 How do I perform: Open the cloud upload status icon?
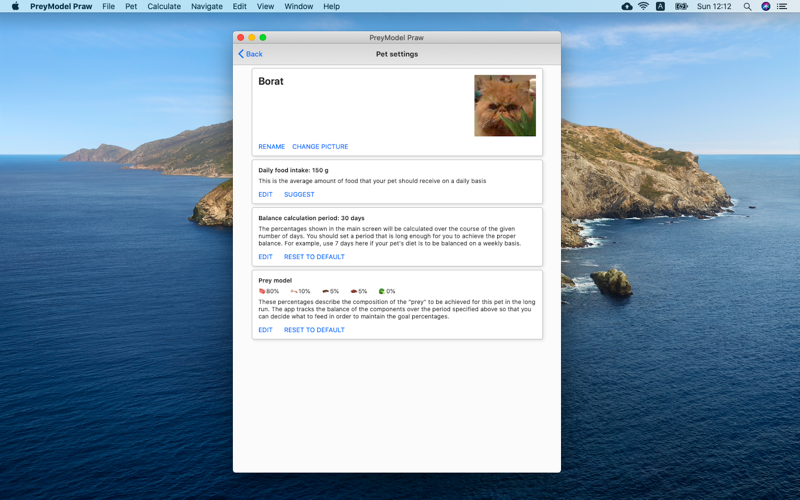[x=627, y=6]
